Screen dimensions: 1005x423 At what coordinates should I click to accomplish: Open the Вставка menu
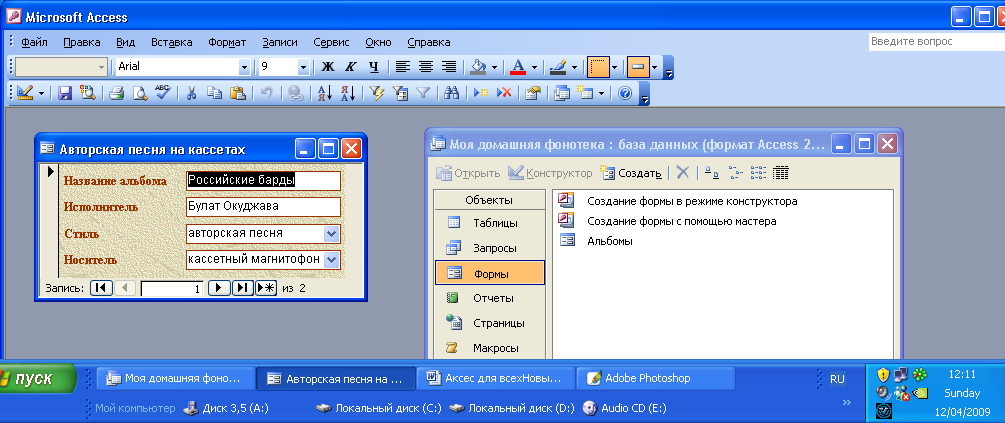(x=172, y=42)
